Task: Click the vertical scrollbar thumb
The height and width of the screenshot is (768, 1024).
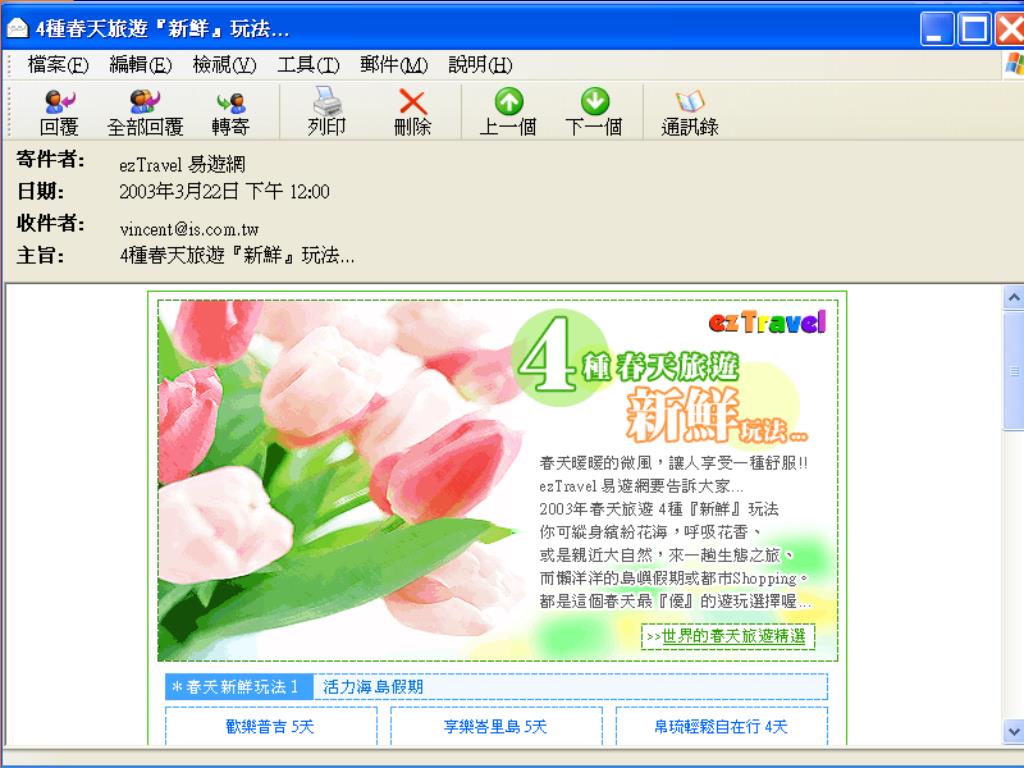Action: (x=1014, y=370)
